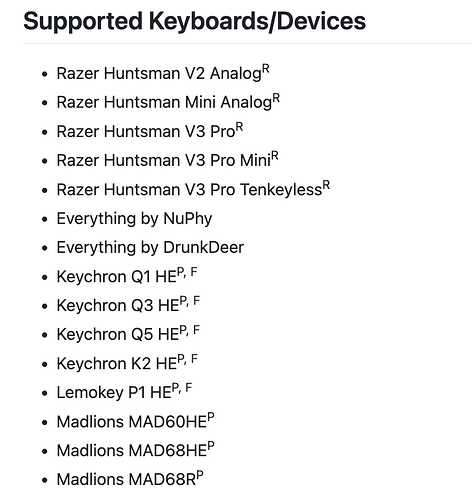Click F superscript after Keychron K2 HE
472x499 pixels.
point(194,360)
